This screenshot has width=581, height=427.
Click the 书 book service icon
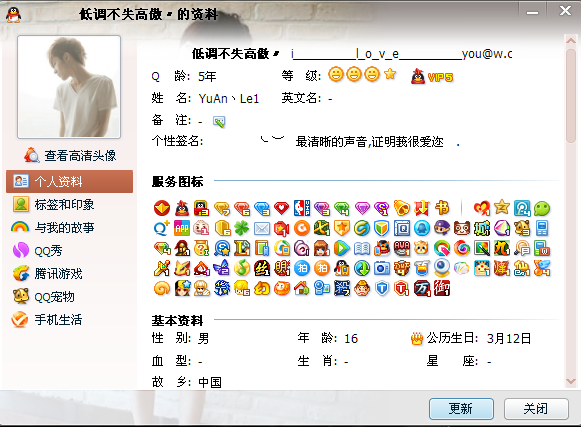(442, 208)
